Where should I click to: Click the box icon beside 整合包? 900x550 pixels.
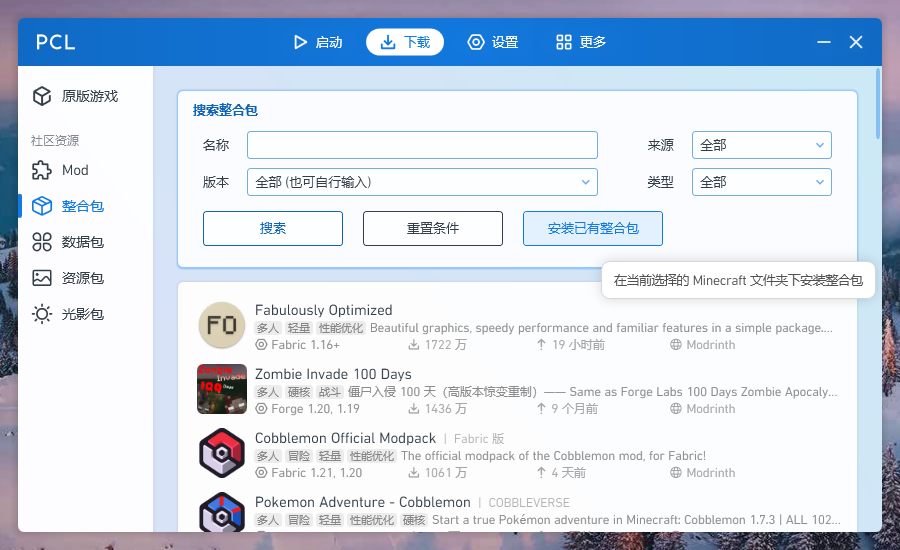42,206
